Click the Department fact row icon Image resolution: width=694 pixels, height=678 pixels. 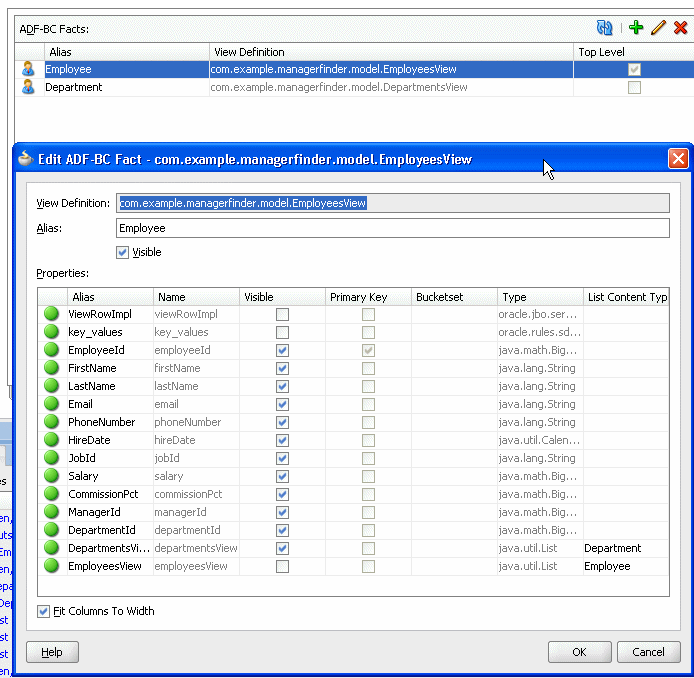[28, 87]
